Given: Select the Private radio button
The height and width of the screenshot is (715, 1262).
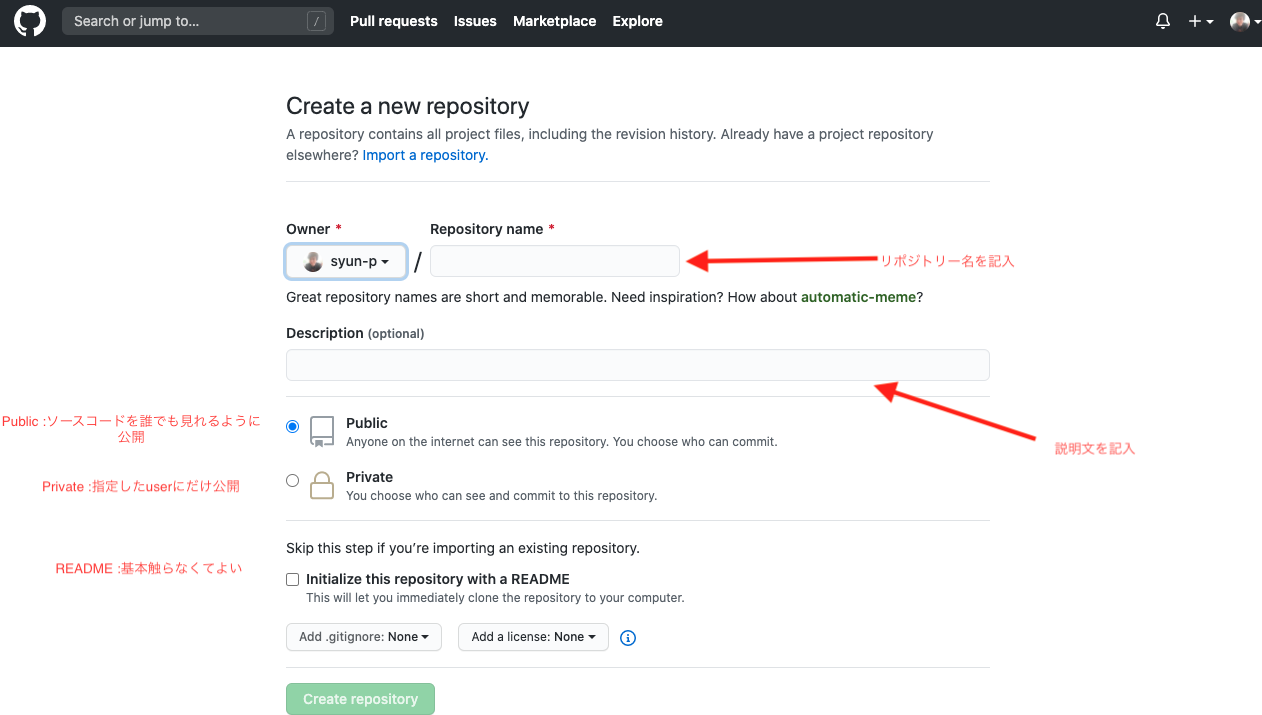Looking at the screenshot, I should coord(292,480).
